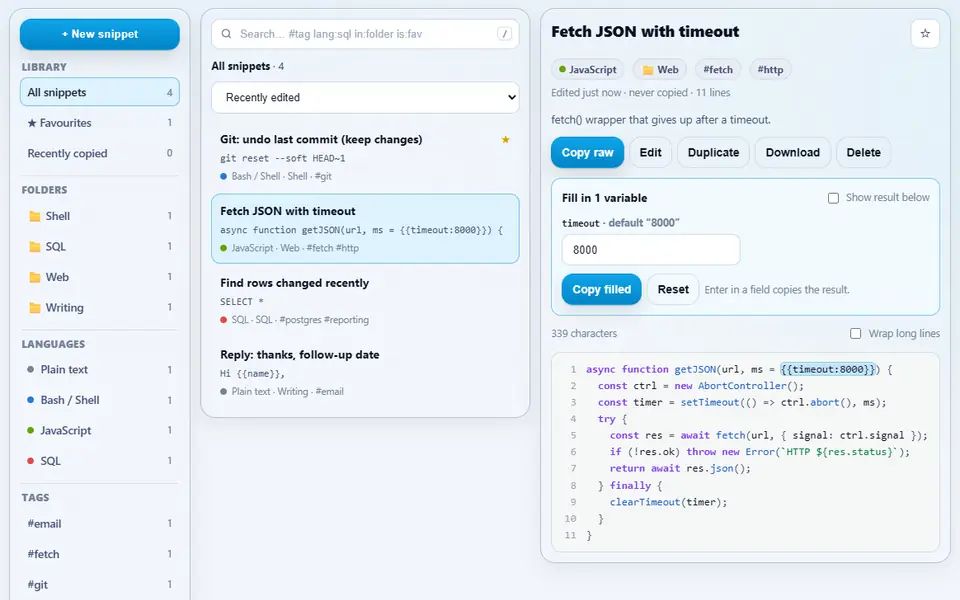Screen dimensions: 960x600
Task: Open the Recently edited sort dropdown
Action: (x=365, y=97)
